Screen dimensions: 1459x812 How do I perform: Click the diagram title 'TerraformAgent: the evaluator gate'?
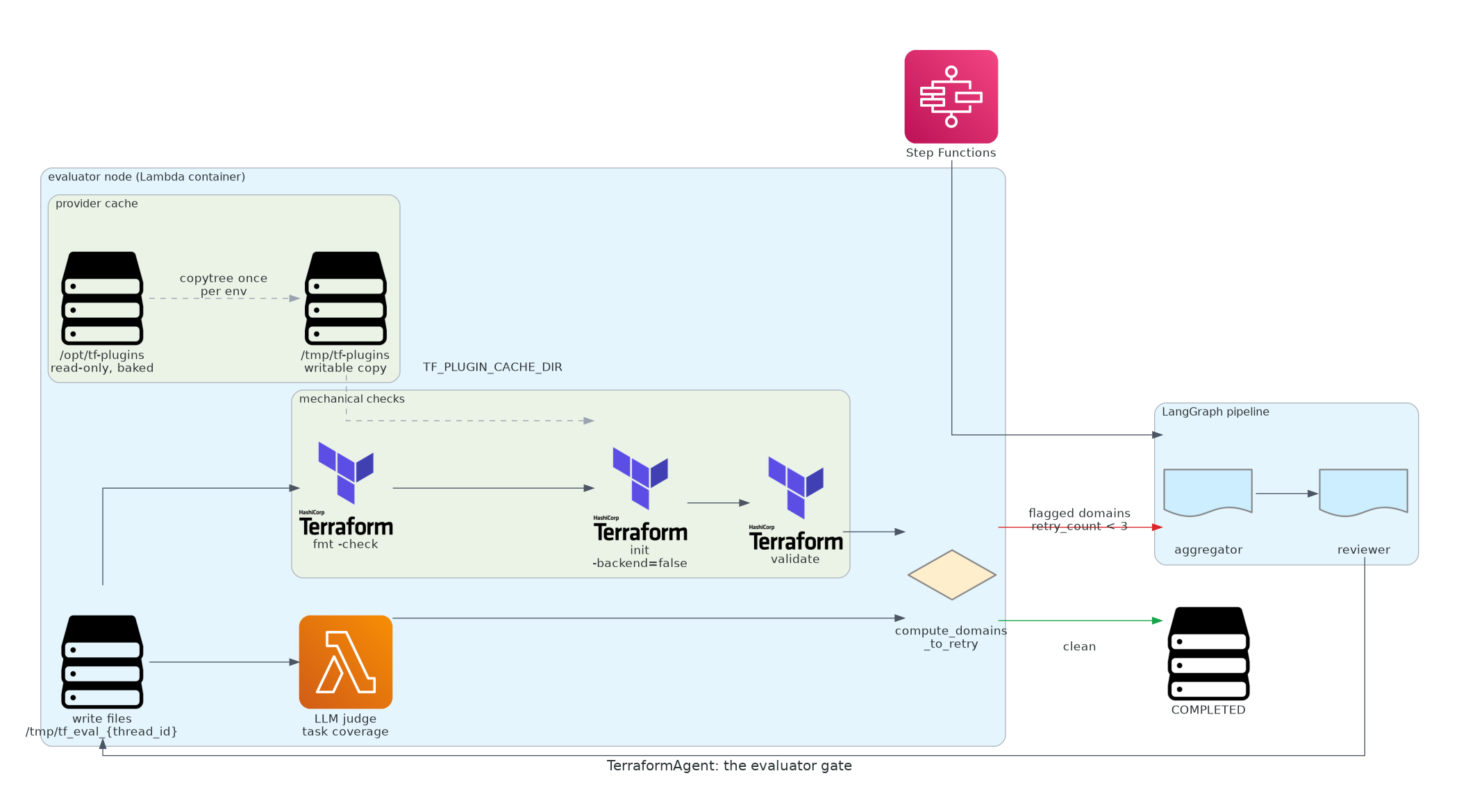coord(729,766)
